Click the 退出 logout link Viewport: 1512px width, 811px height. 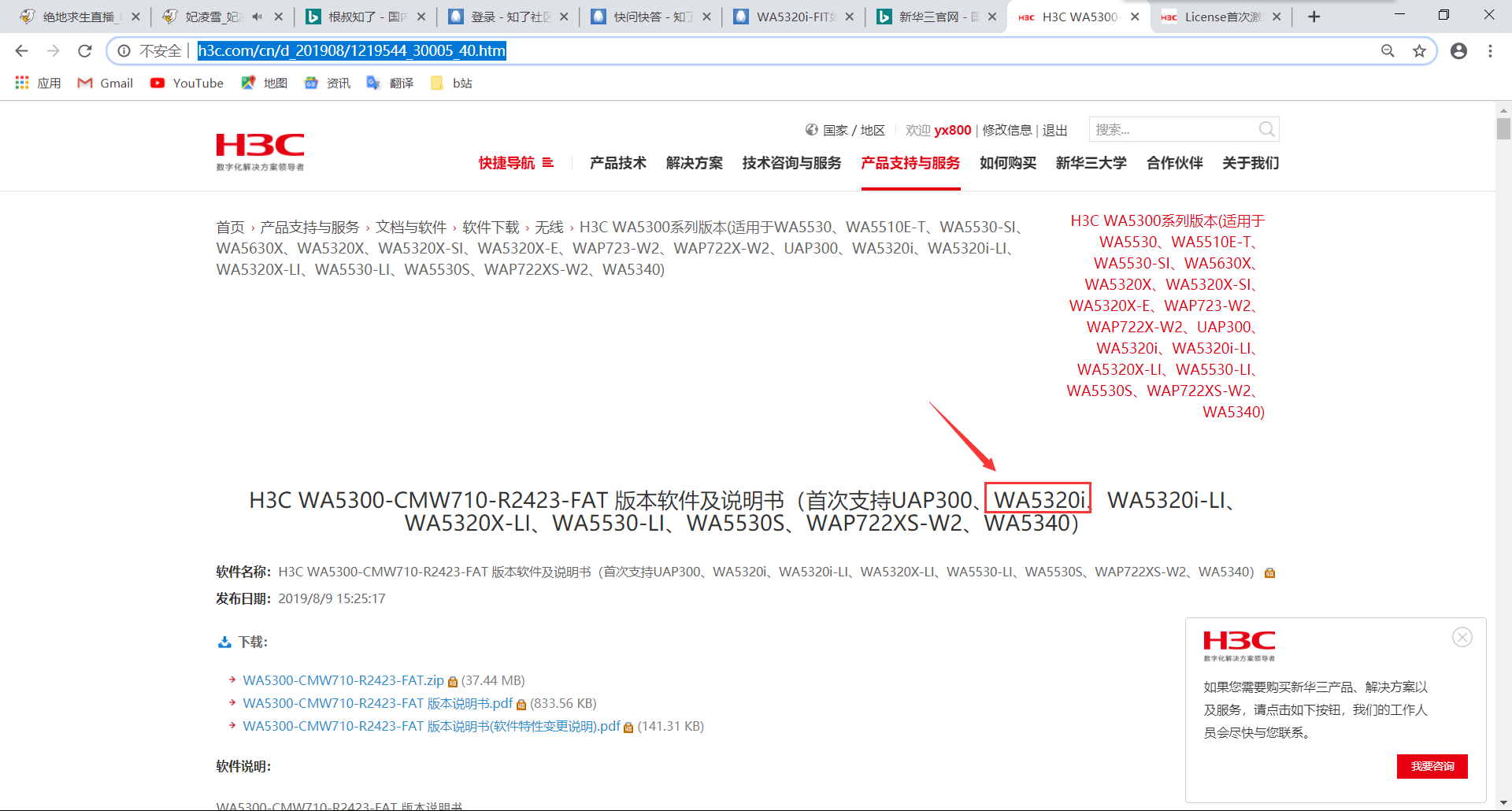[1055, 130]
